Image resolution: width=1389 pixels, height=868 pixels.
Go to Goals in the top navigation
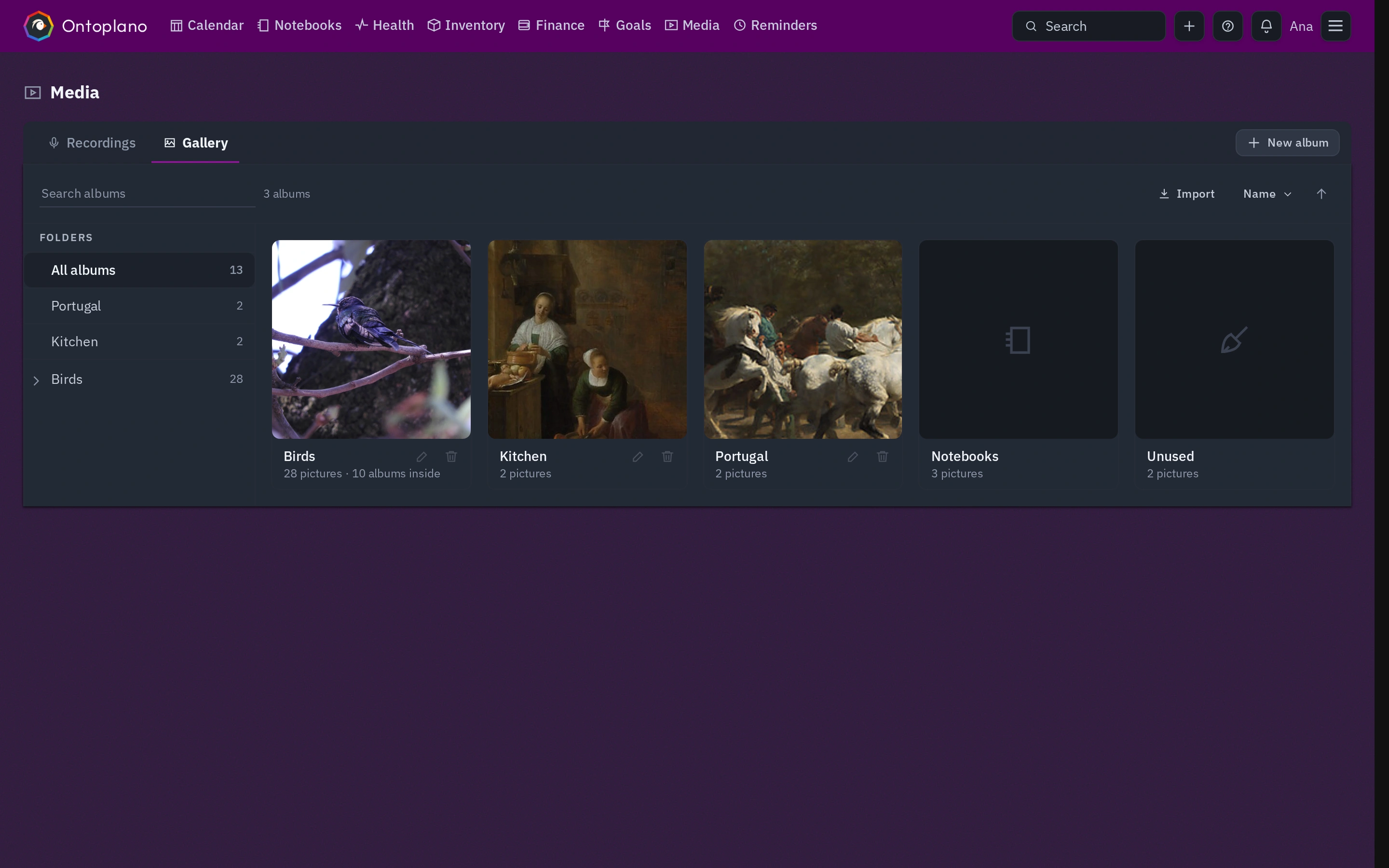(625, 26)
